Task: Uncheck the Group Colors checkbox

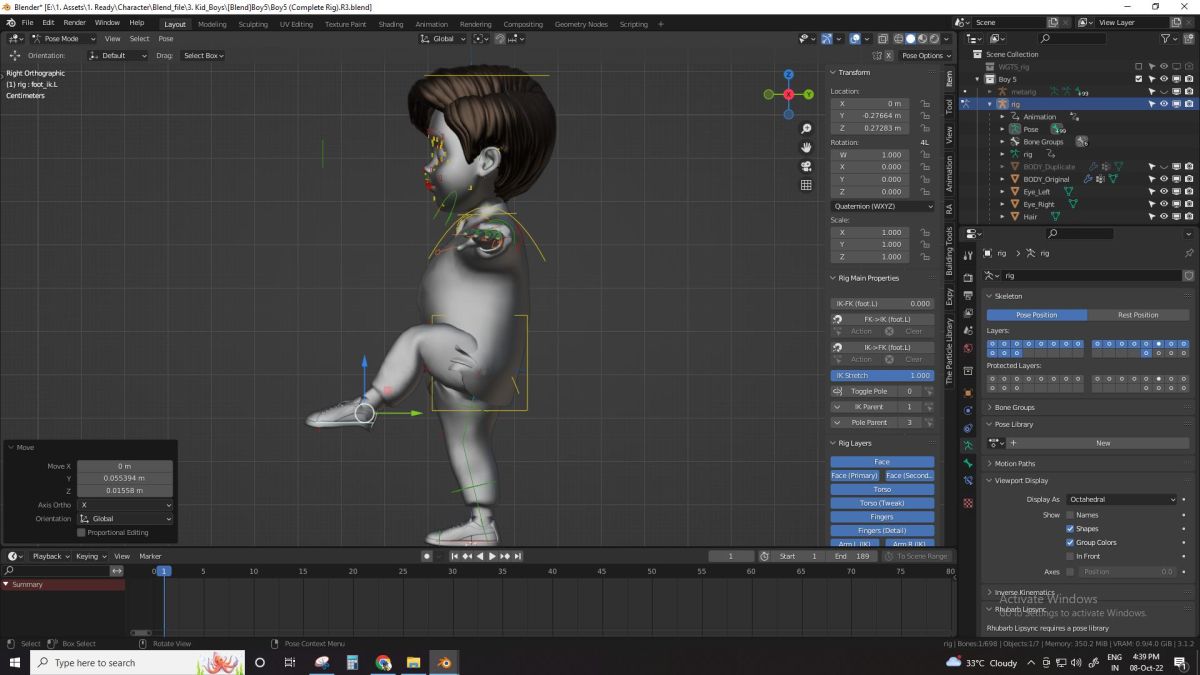Action: tap(1070, 542)
